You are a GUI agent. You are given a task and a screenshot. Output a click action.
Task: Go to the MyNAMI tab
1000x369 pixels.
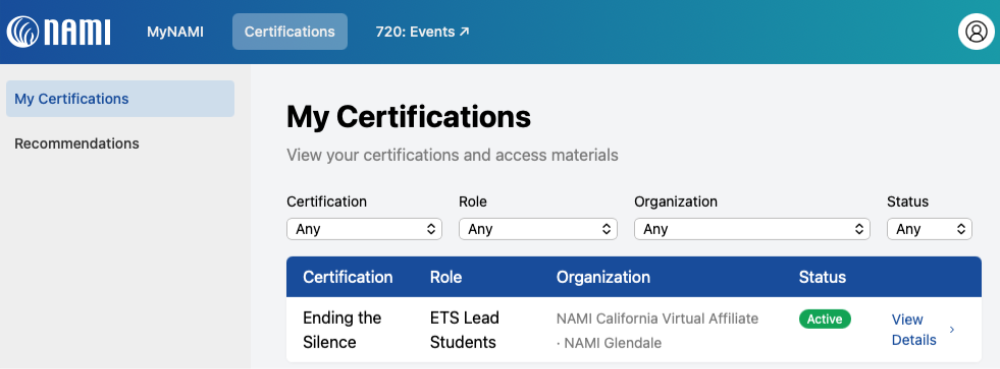click(175, 31)
